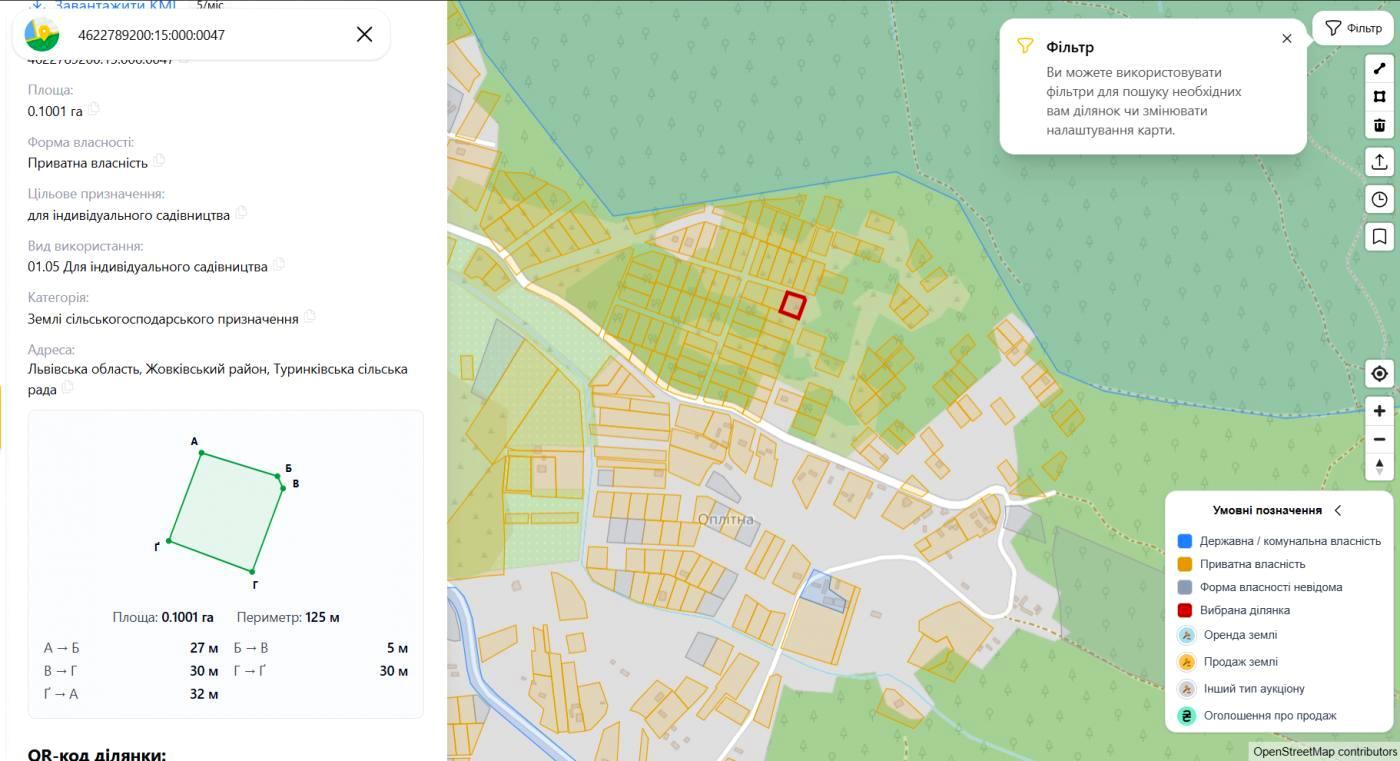Open the history clock icon
This screenshot has height=761, width=1400.
point(1379,199)
